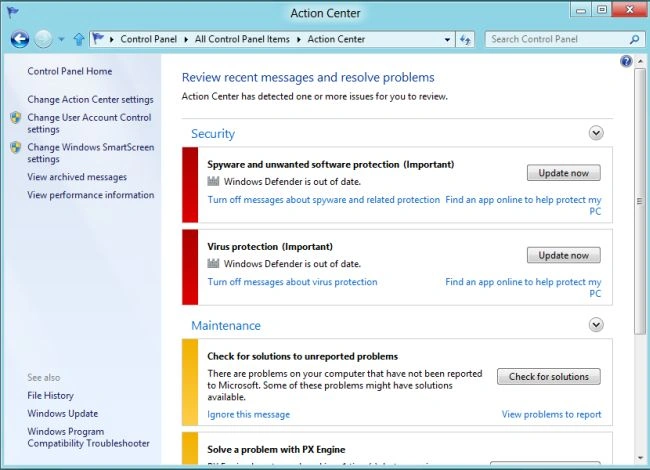Click the scrollbar down arrow

[x=640, y=458]
